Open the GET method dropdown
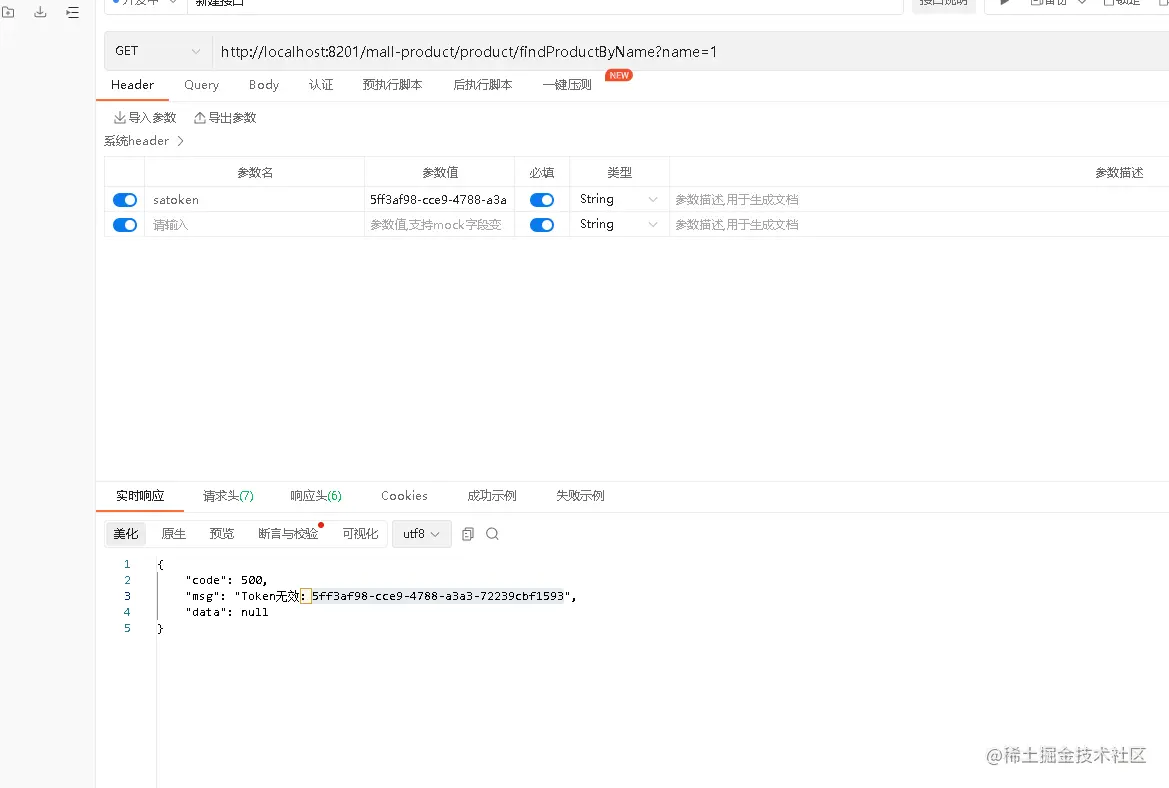 point(157,50)
